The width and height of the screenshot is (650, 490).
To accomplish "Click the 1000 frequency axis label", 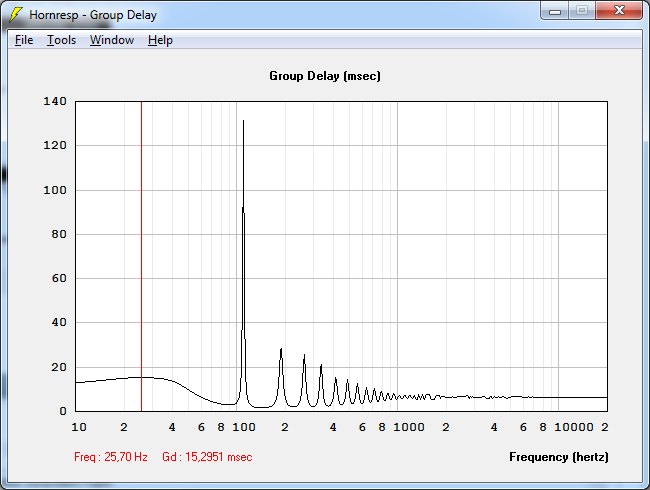I will click(x=409, y=427).
